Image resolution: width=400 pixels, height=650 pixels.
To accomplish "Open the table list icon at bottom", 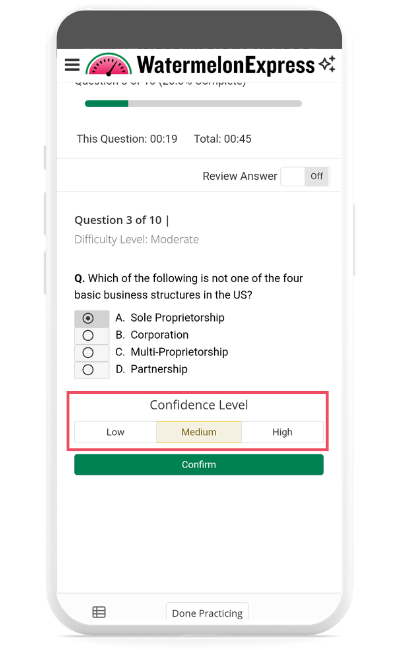I will 99,612.
